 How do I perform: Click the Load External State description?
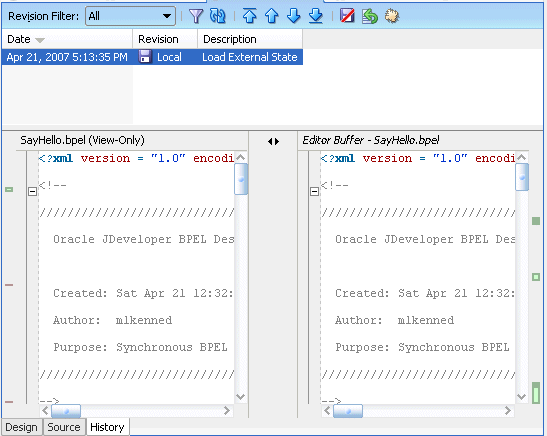coord(250,57)
